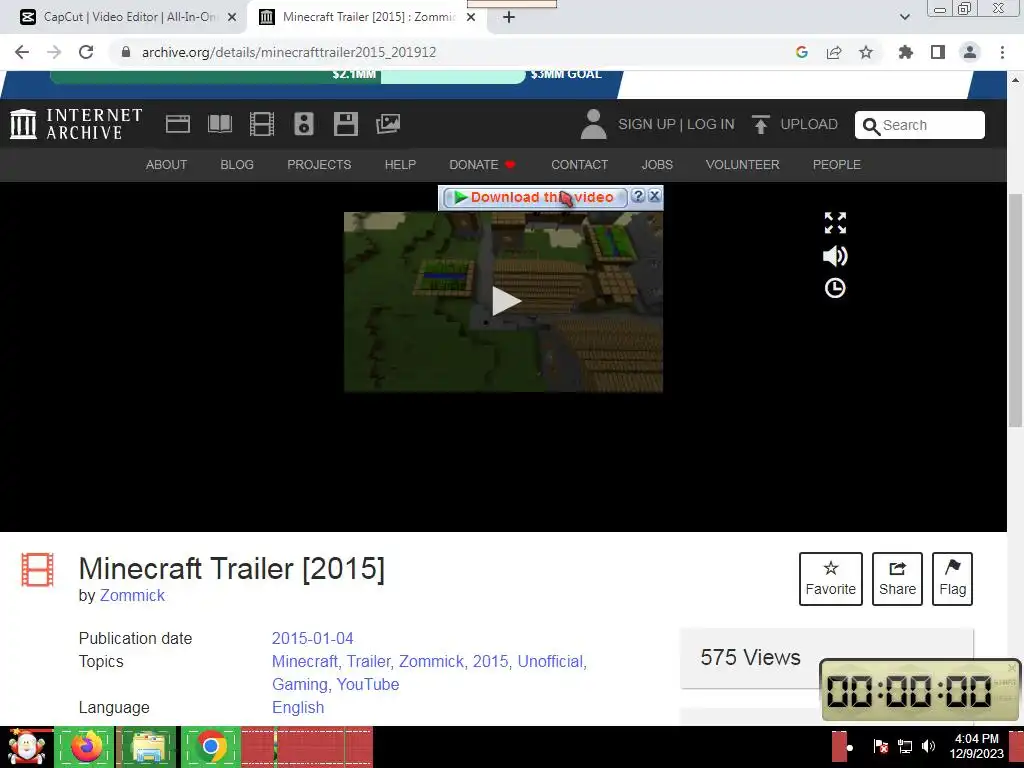
Task: Open the playback speed clock icon
Action: click(835, 288)
